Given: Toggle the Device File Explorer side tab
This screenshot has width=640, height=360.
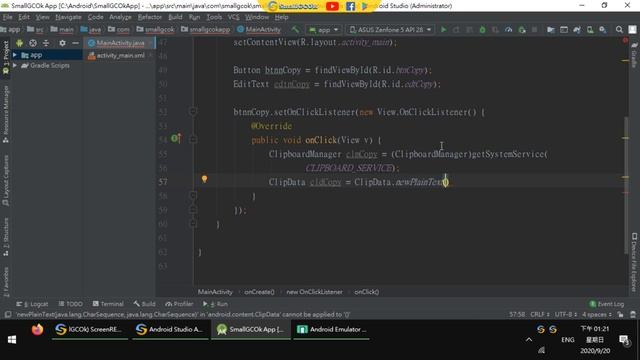Looking at the screenshot, I should 634,262.
